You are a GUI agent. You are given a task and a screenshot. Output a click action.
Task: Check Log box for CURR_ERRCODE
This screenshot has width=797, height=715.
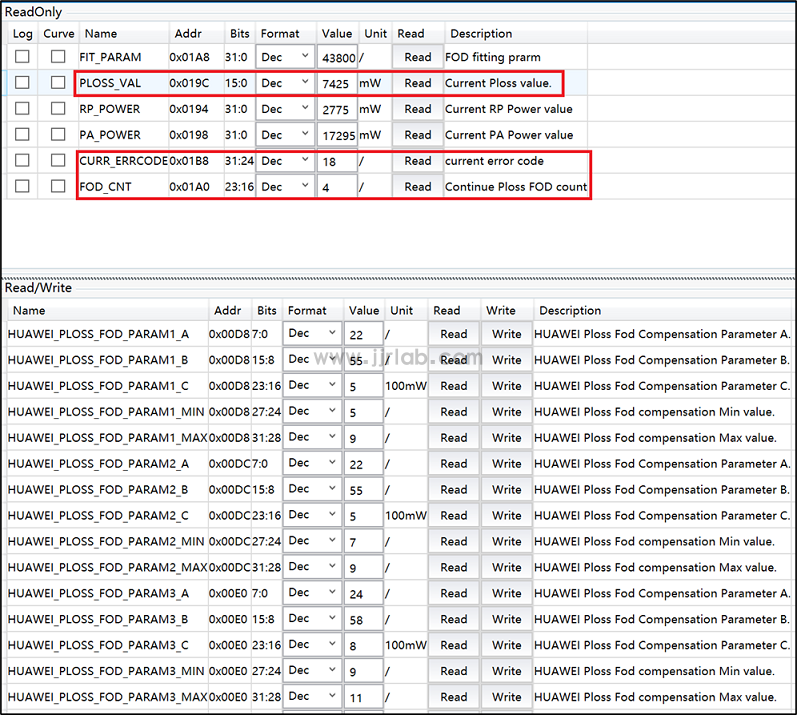[22, 160]
